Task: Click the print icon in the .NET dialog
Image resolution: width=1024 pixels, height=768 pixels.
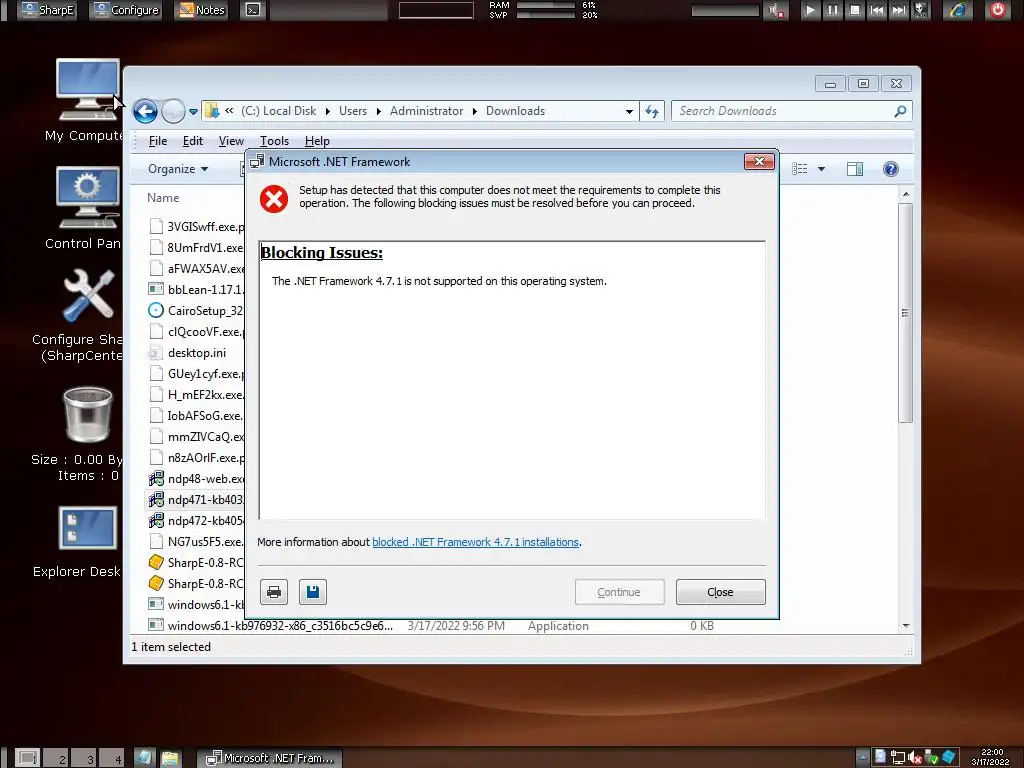Action: point(274,592)
